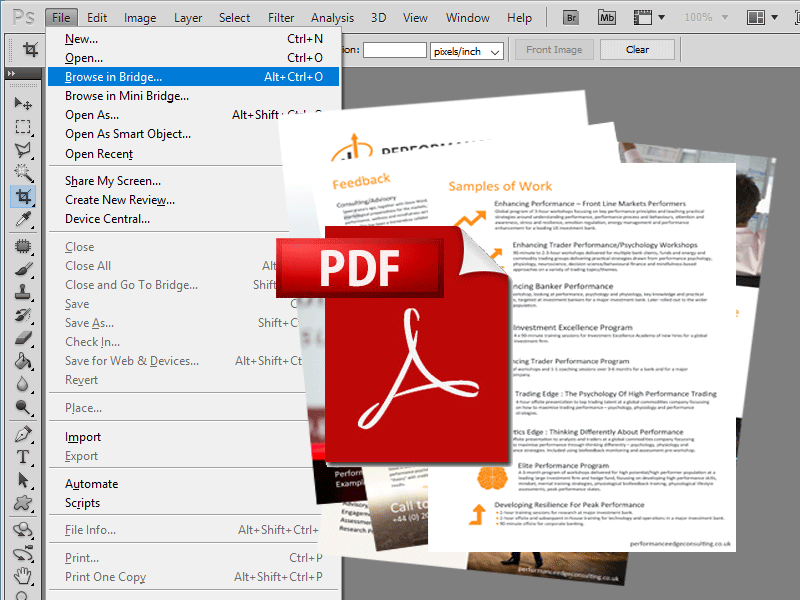Click the resolution input field
800x600 pixels.
(x=395, y=49)
